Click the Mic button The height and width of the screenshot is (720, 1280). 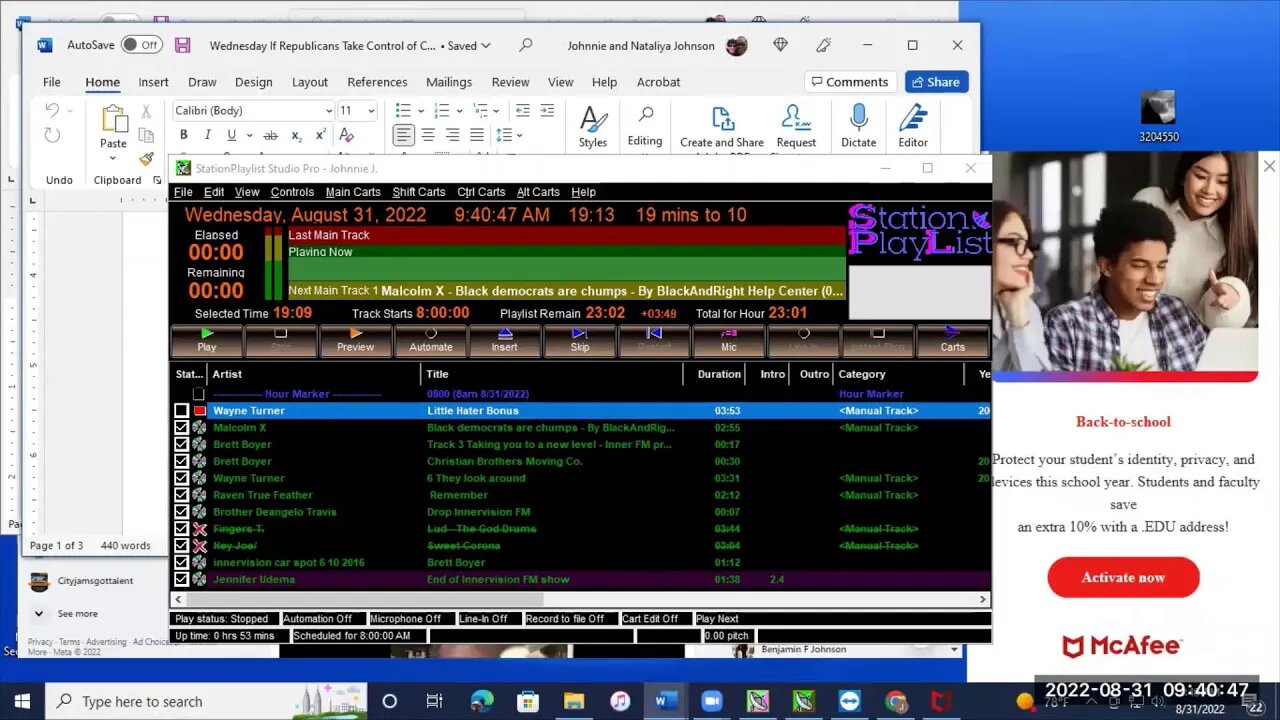click(728, 341)
